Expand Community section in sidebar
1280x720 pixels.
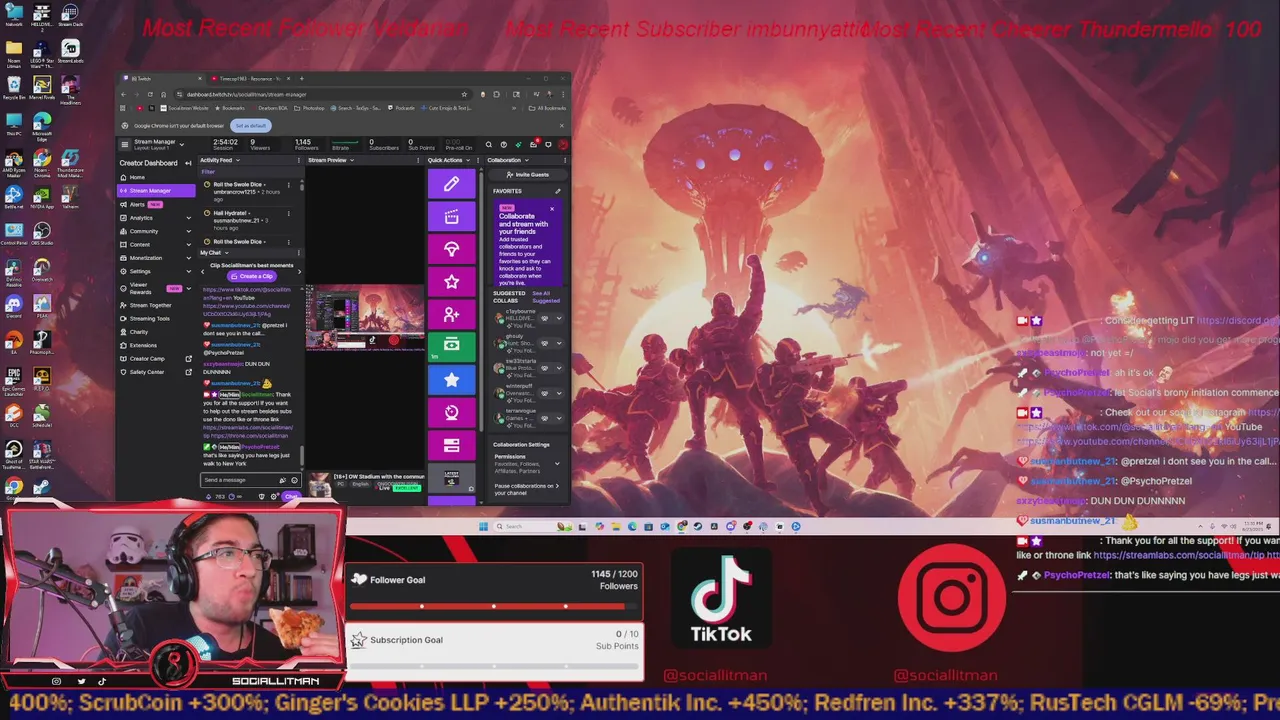[188, 231]
